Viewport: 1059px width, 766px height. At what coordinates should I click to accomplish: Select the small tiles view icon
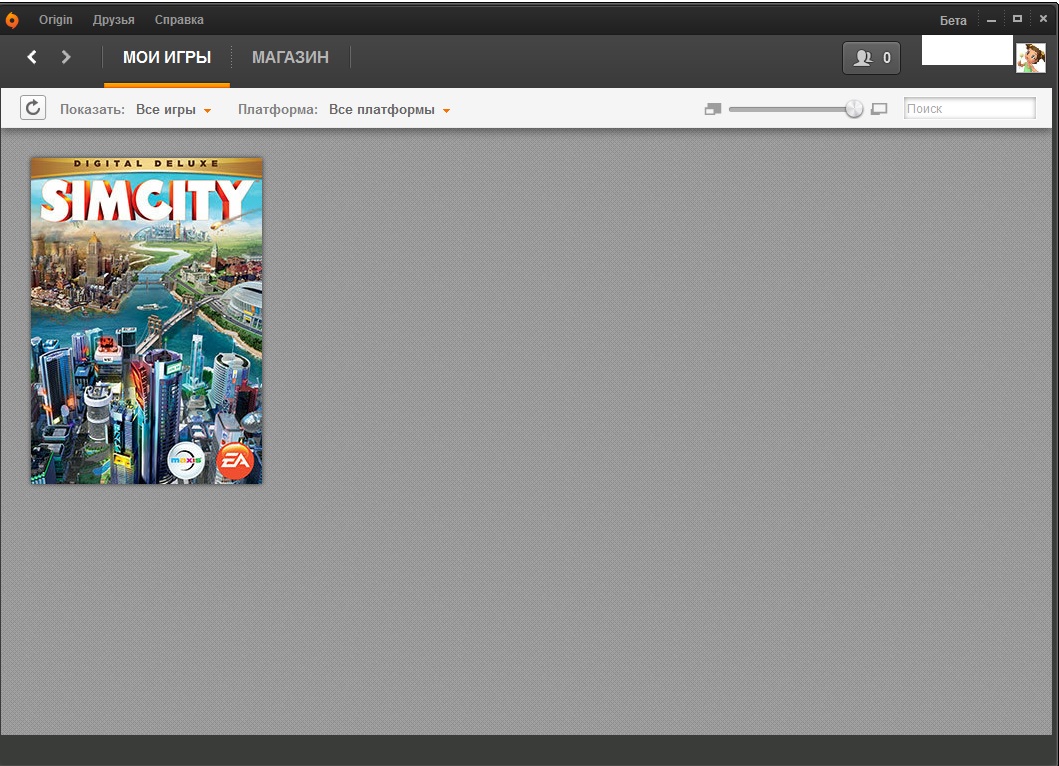click(713, 109)
